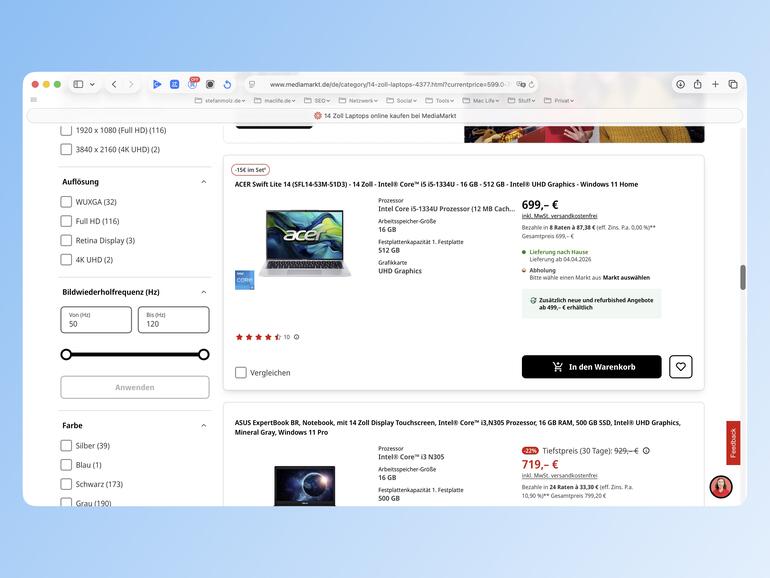770x578 pixels.
Task: Open the Share icon in toolbar
Action: tap(698, 84)
